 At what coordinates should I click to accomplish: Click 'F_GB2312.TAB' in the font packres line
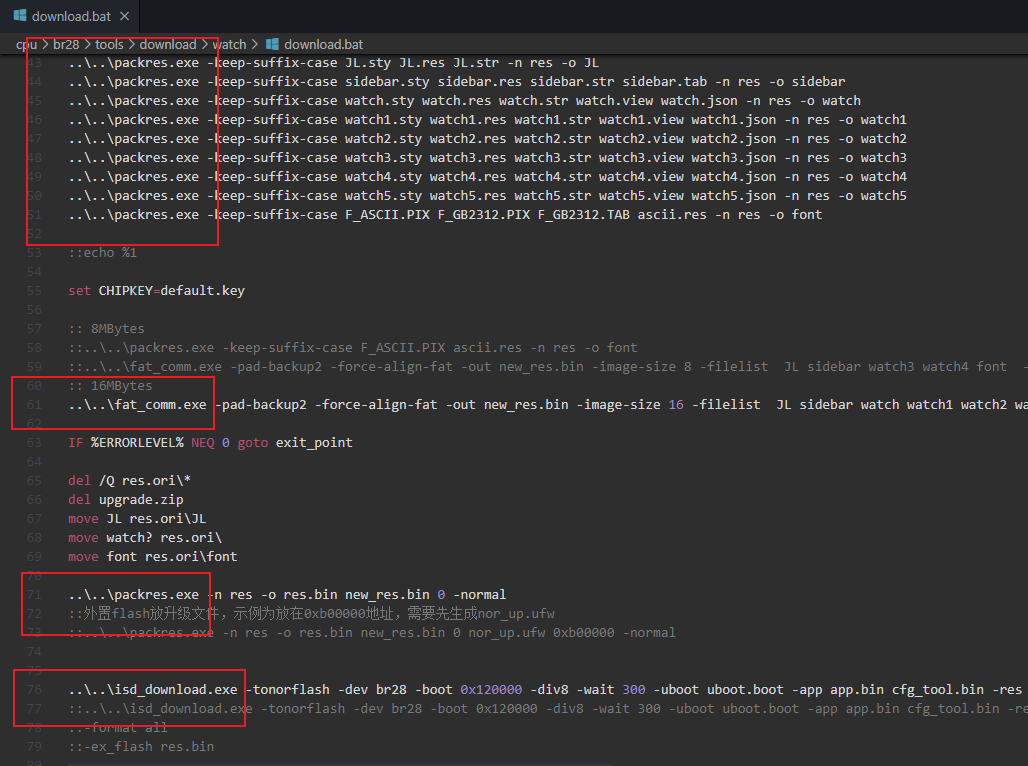point(583,215)
